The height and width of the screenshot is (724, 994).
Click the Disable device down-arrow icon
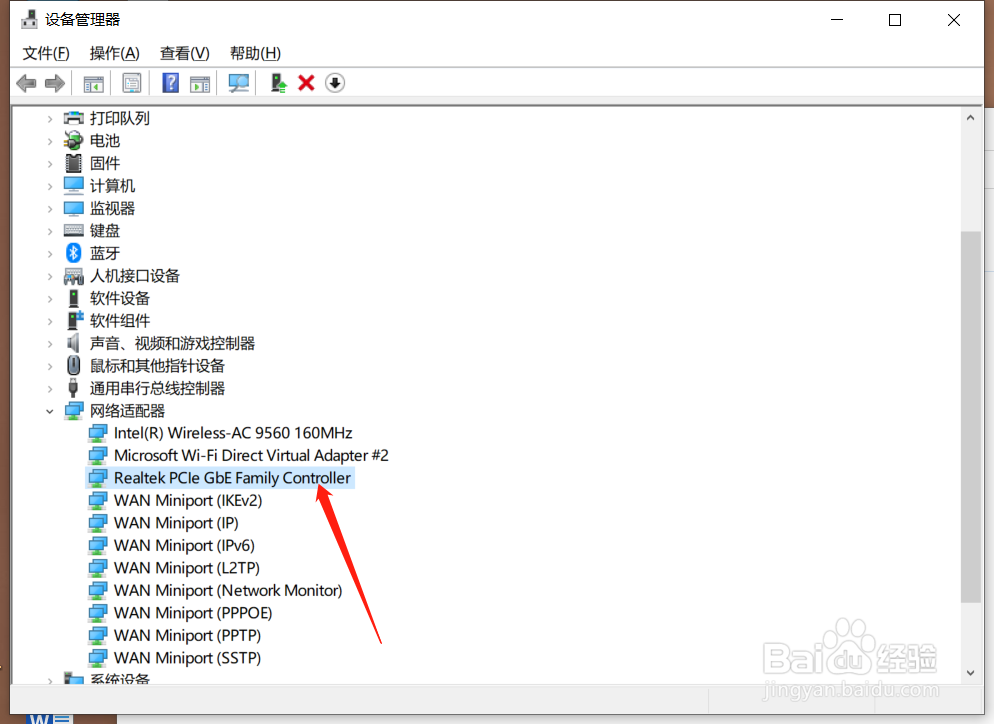click(x=335, y=83)
